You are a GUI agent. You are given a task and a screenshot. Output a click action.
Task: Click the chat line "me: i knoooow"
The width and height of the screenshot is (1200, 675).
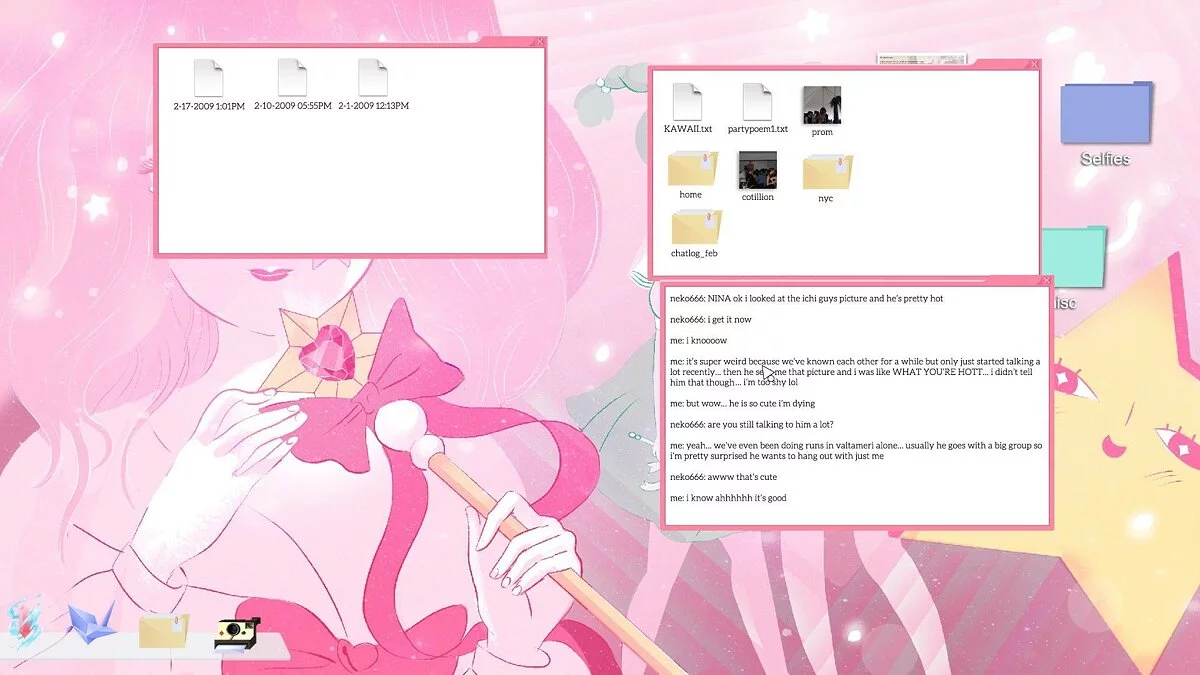click(698, 340)
